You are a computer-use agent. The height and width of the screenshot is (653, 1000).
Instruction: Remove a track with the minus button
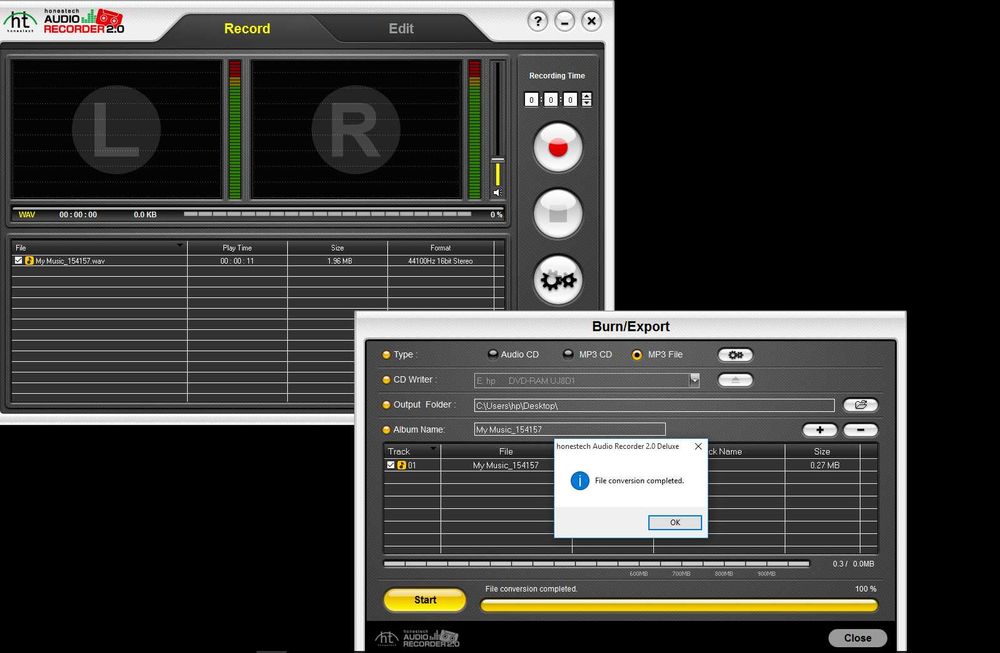[x=860, y=430]
